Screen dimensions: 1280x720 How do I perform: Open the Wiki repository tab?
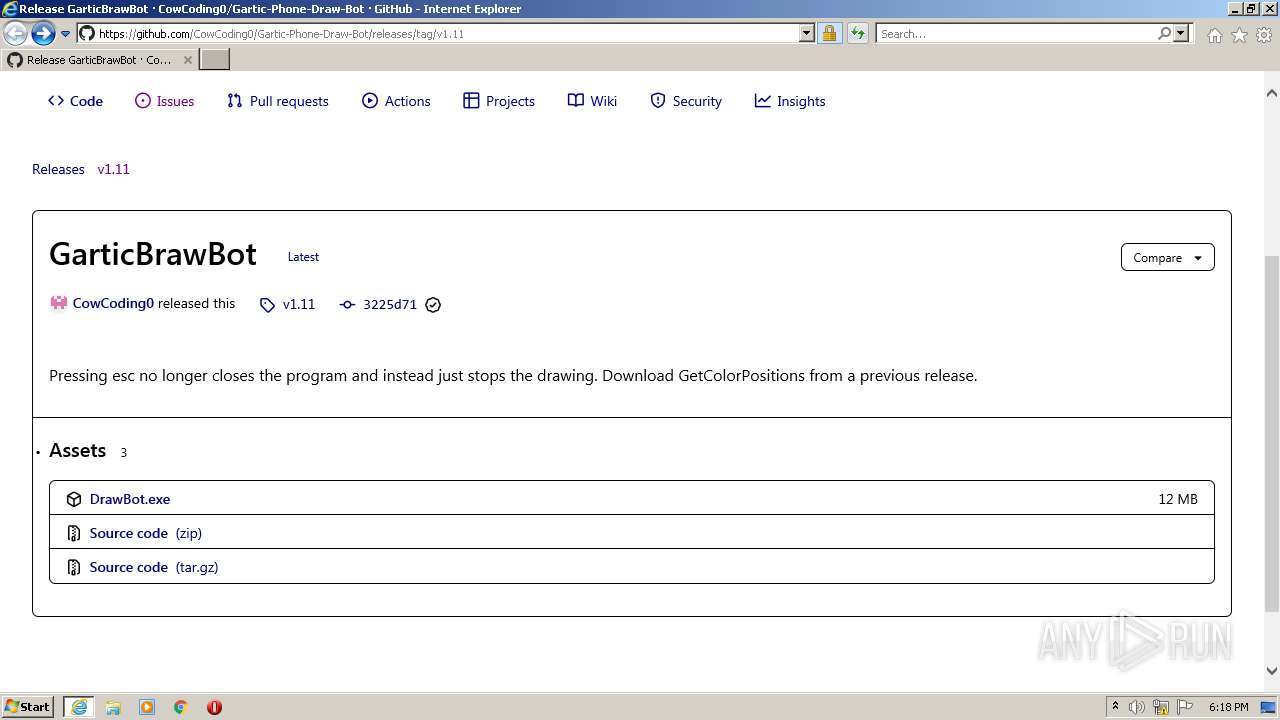point(592,101)
